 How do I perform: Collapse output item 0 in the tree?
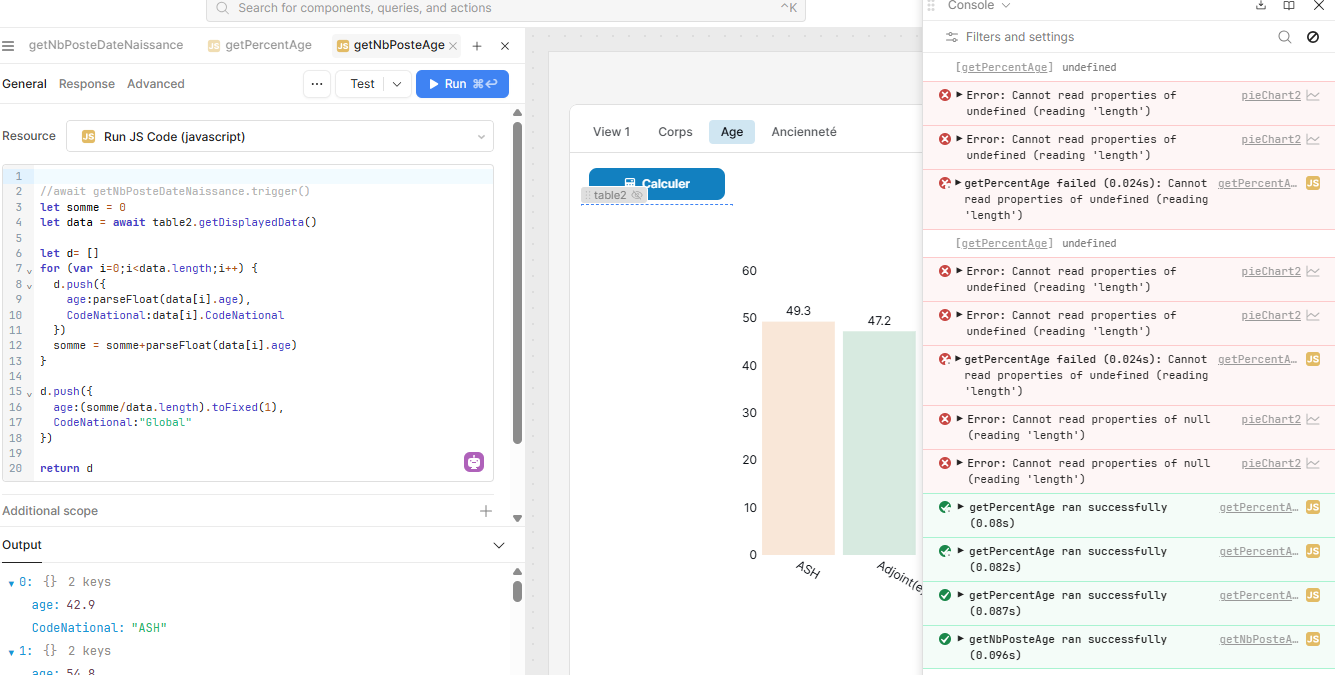(x=12, y=582)
